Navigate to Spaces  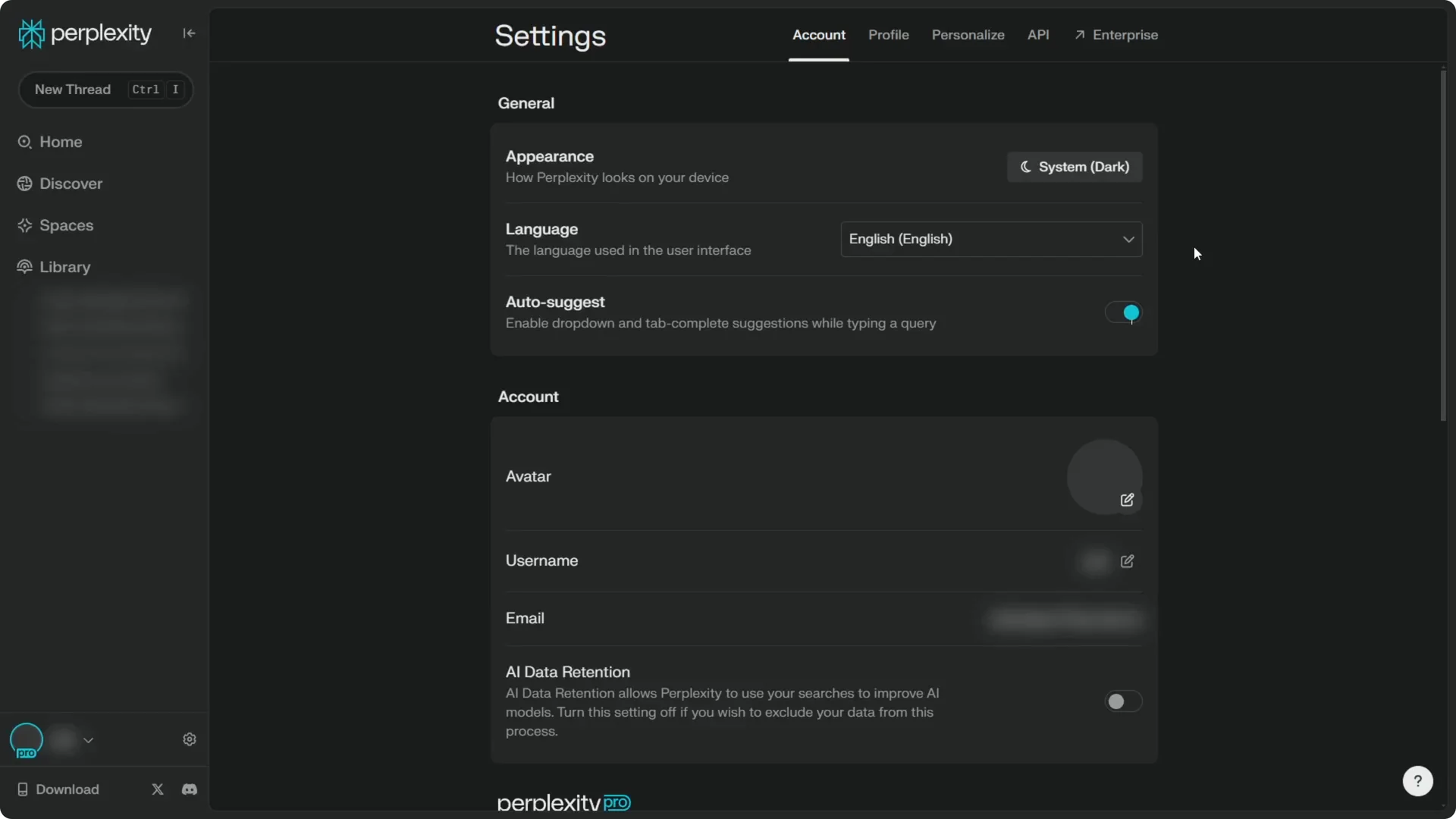(x=66, y=225)
